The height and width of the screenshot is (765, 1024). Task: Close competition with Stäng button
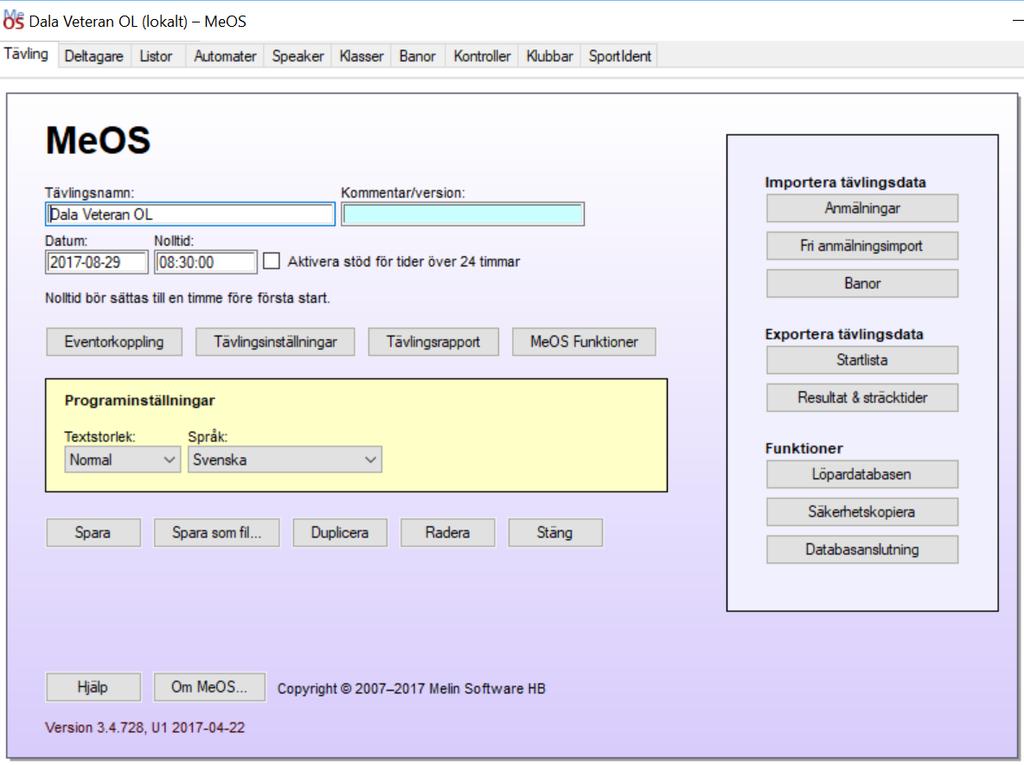pos(555,532)
